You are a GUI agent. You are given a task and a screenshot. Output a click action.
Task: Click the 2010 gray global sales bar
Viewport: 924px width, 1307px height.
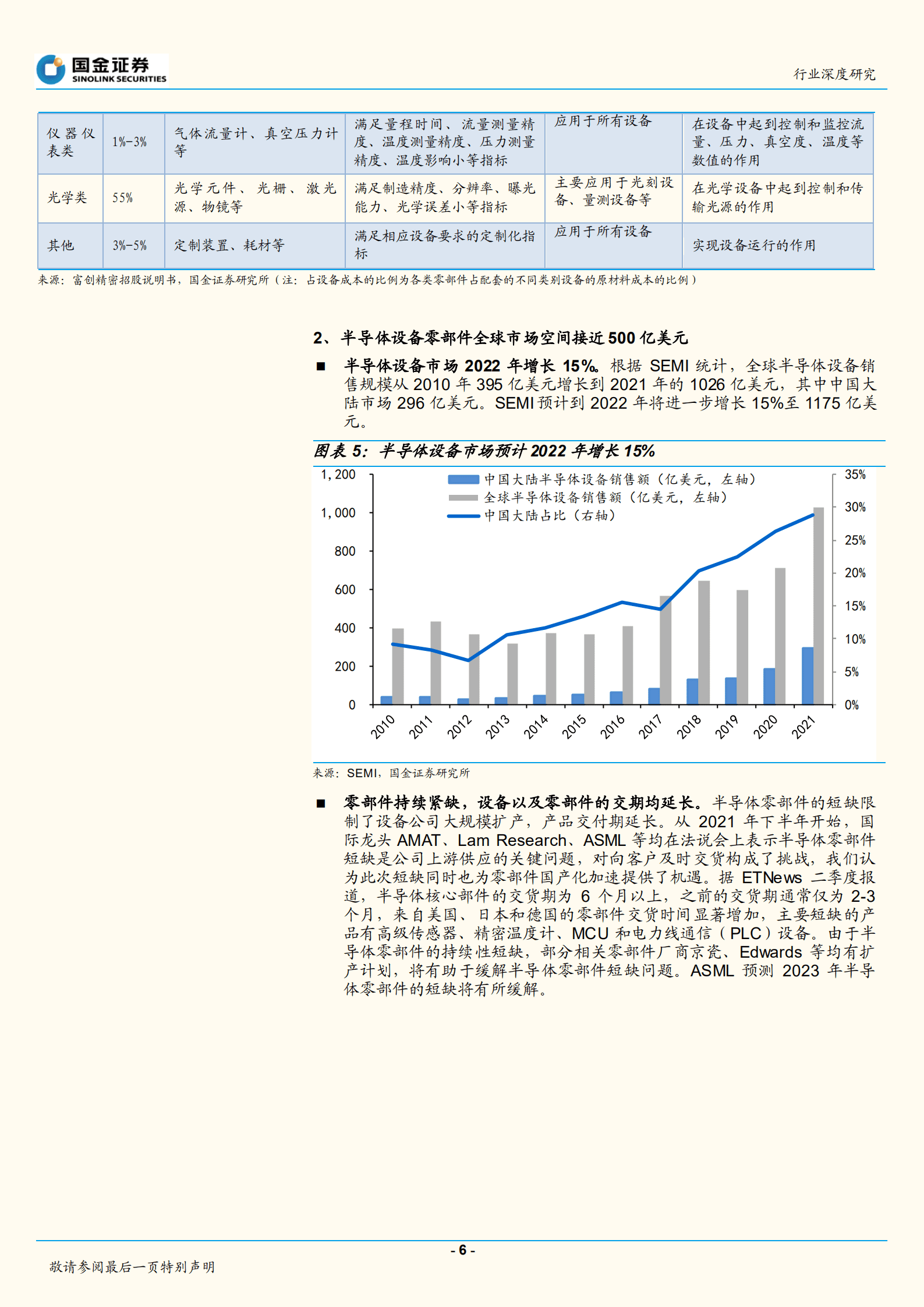398,667
